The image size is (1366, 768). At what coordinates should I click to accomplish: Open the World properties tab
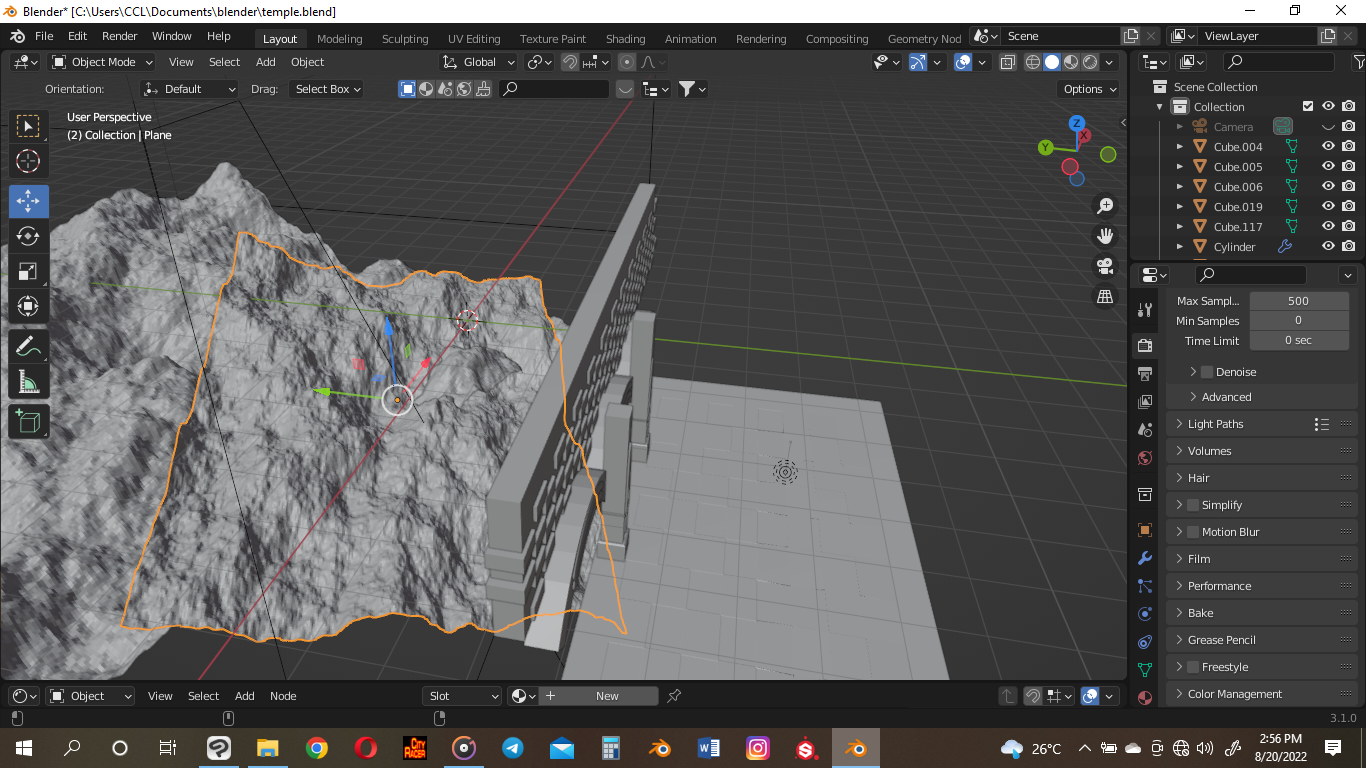click(x=1145, y=458)
